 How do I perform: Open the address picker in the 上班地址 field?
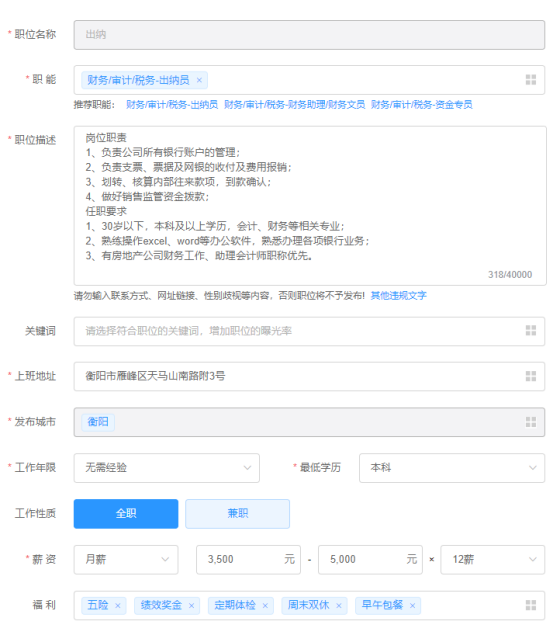(x=531, y=376)
